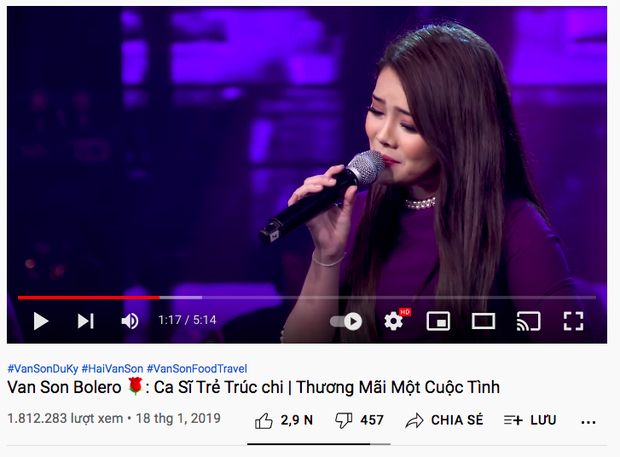620x457 pixels.
Task: Like the video with thumbs up
Action: [264, 421]
